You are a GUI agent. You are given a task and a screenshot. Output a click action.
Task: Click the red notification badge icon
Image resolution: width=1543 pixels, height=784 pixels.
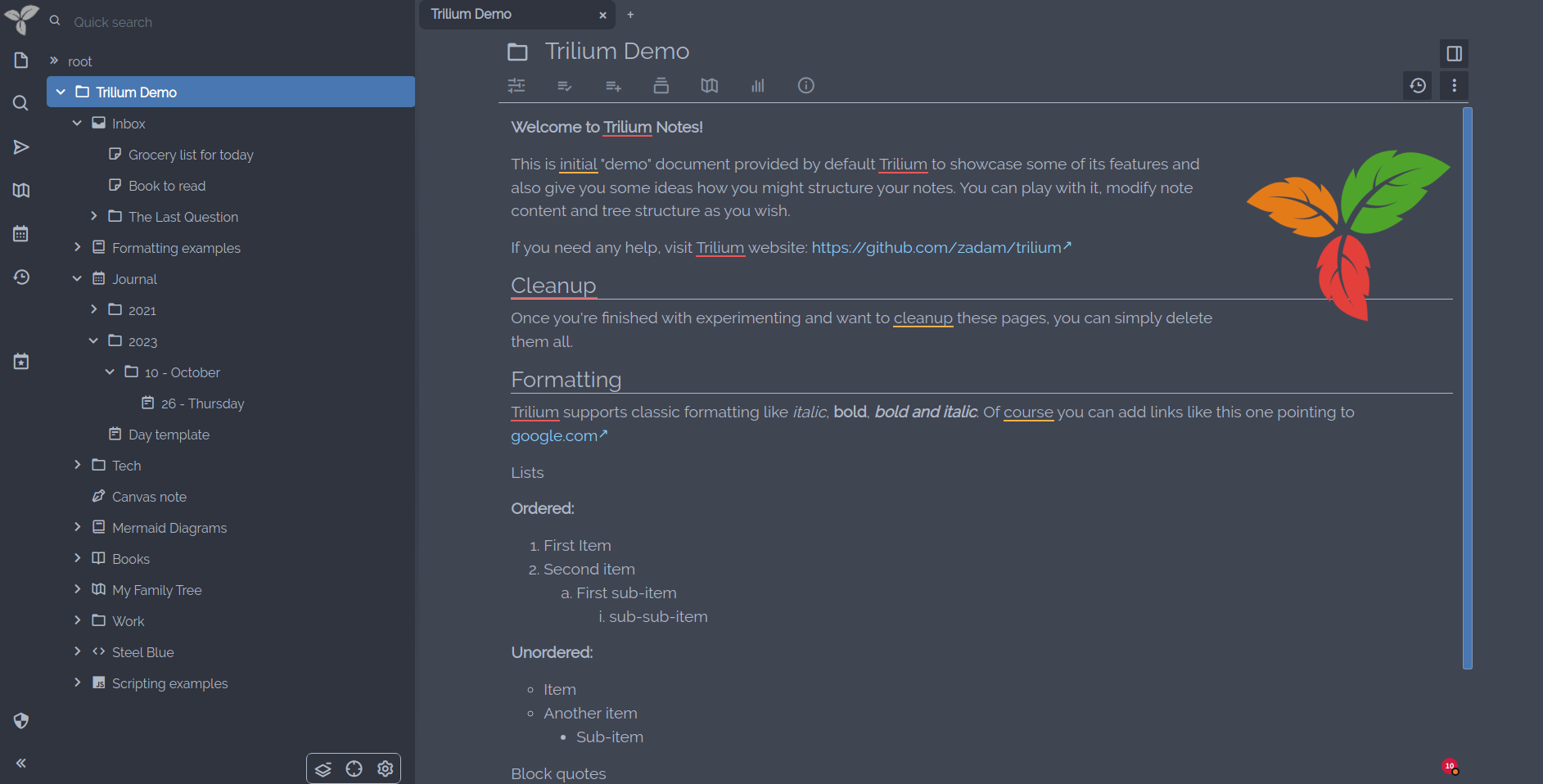(1451, 767)
